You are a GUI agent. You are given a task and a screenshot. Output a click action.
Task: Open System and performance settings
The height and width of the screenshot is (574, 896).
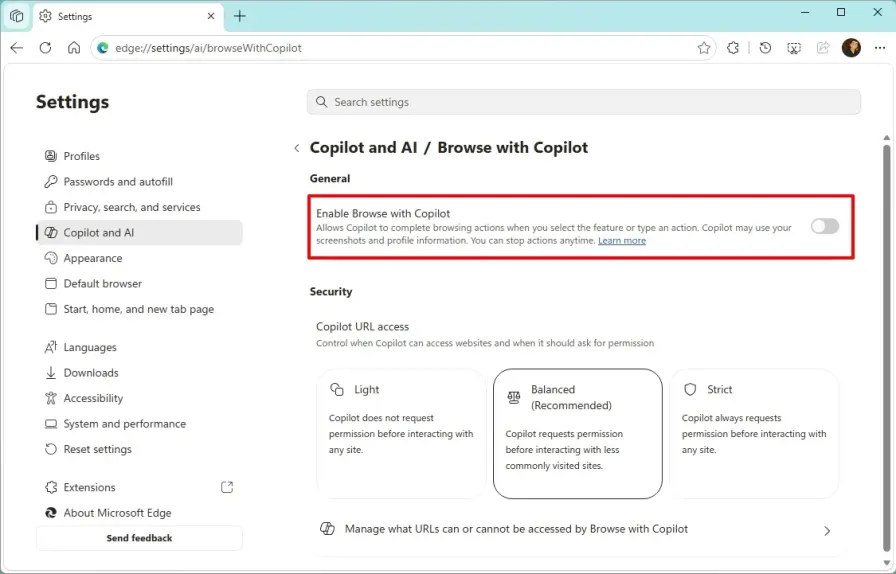[x=139, y=424]
